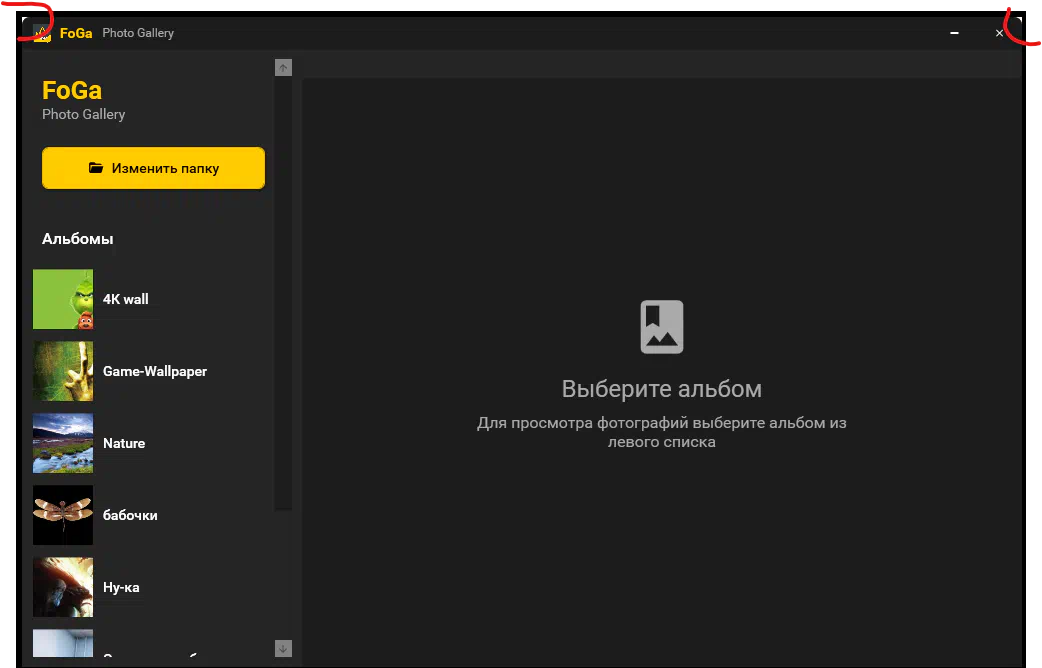Select the Game-Wallpaper album label
This screenshot has width=1042, height=668.
(x=155, y=371)
